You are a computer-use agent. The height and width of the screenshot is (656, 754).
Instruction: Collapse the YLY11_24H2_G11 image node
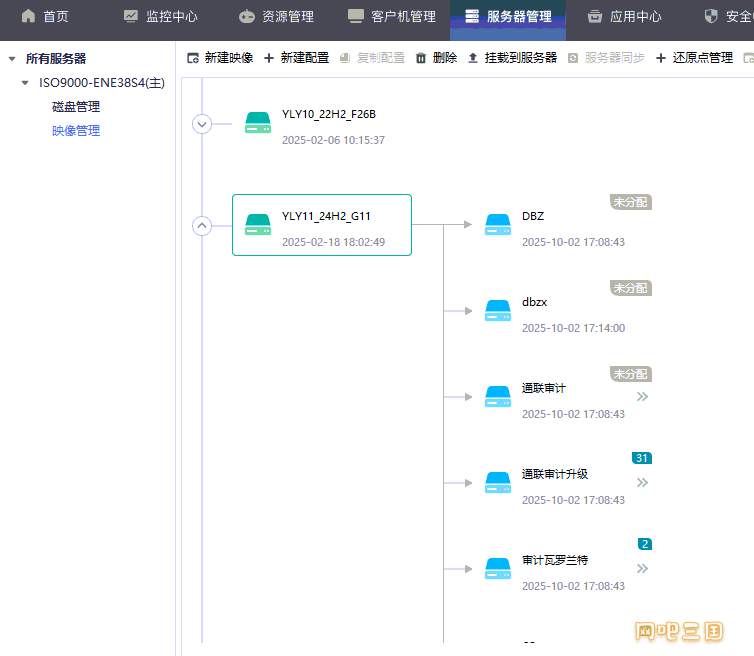202,225
